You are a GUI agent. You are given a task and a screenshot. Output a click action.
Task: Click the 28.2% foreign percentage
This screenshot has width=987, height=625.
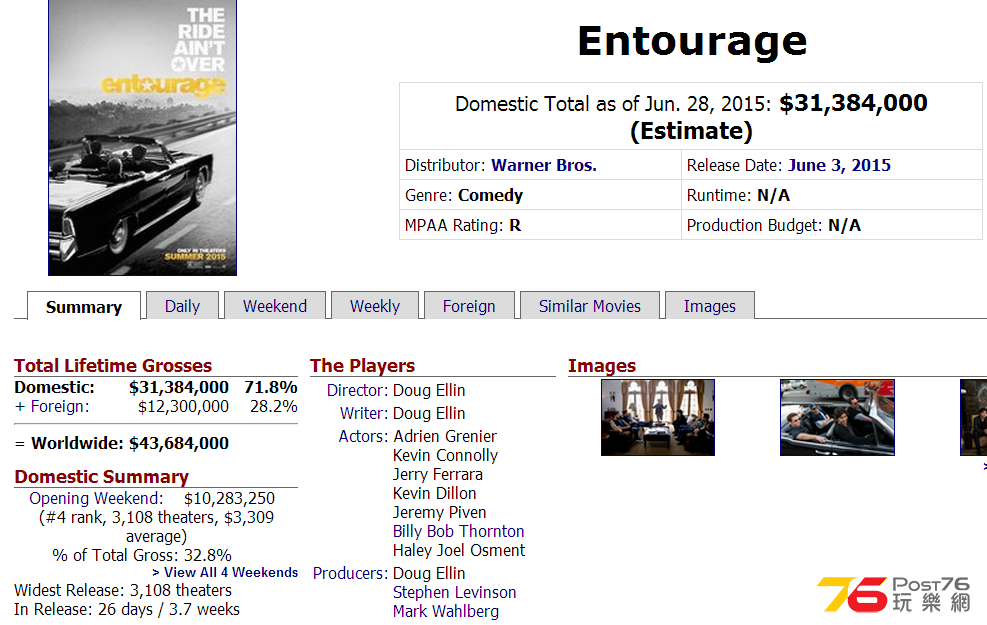274,407
